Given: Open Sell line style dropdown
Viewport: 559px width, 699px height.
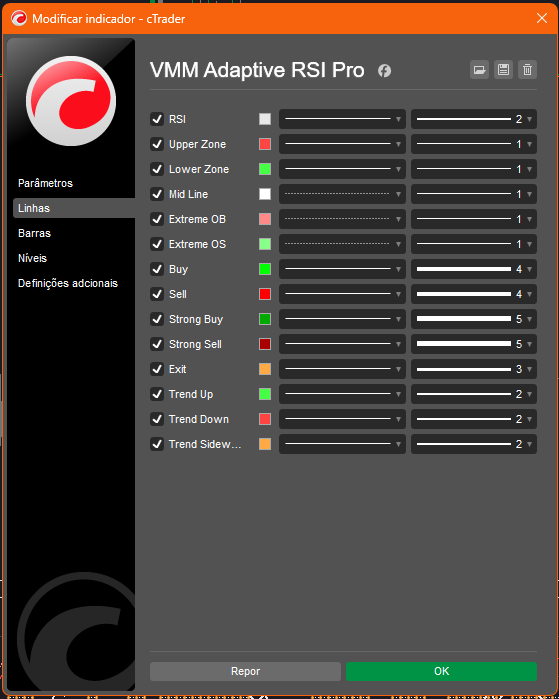Looking at the screenshot, I should (x=342, y=294).
